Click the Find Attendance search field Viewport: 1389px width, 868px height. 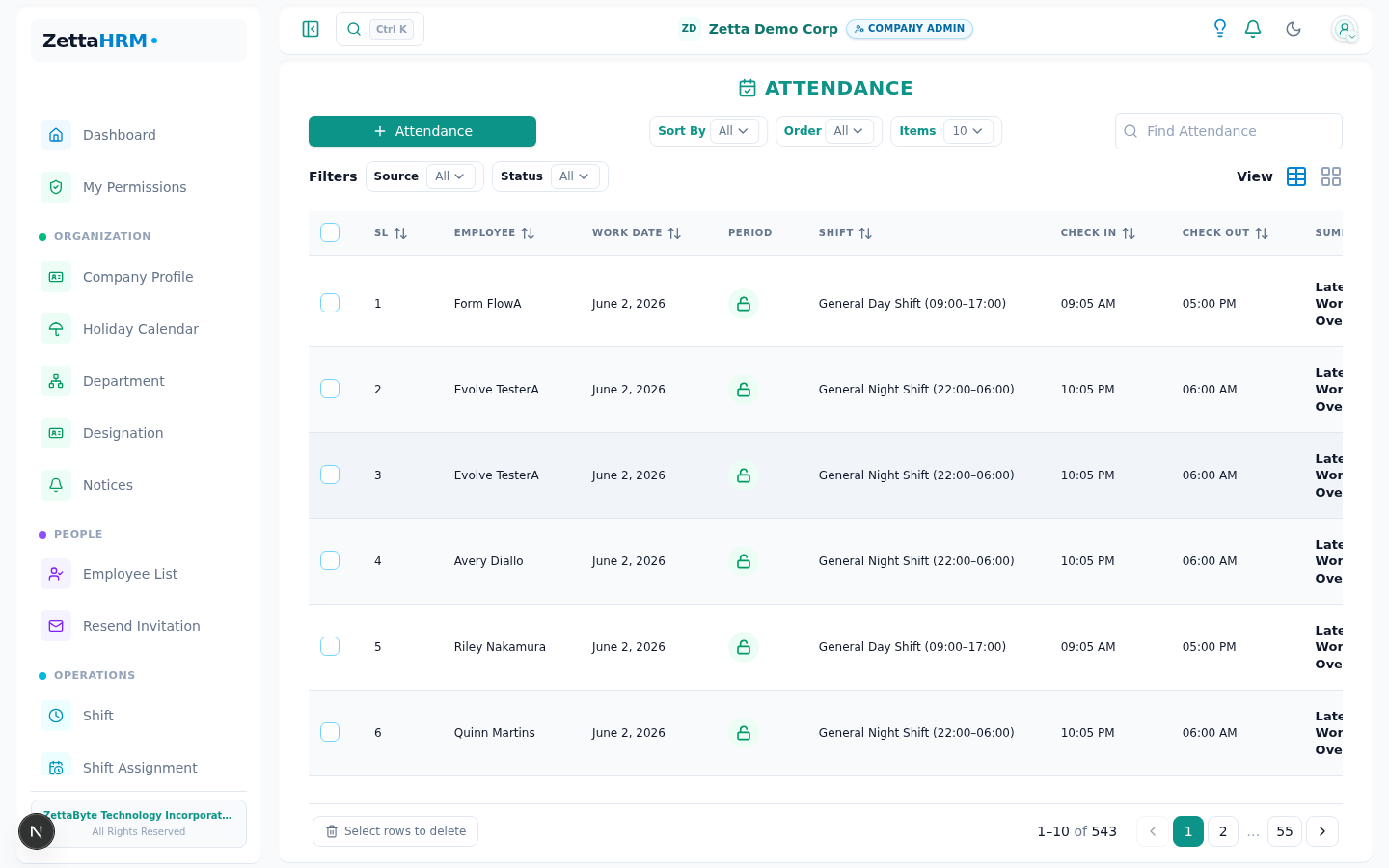pos(1229,131)
